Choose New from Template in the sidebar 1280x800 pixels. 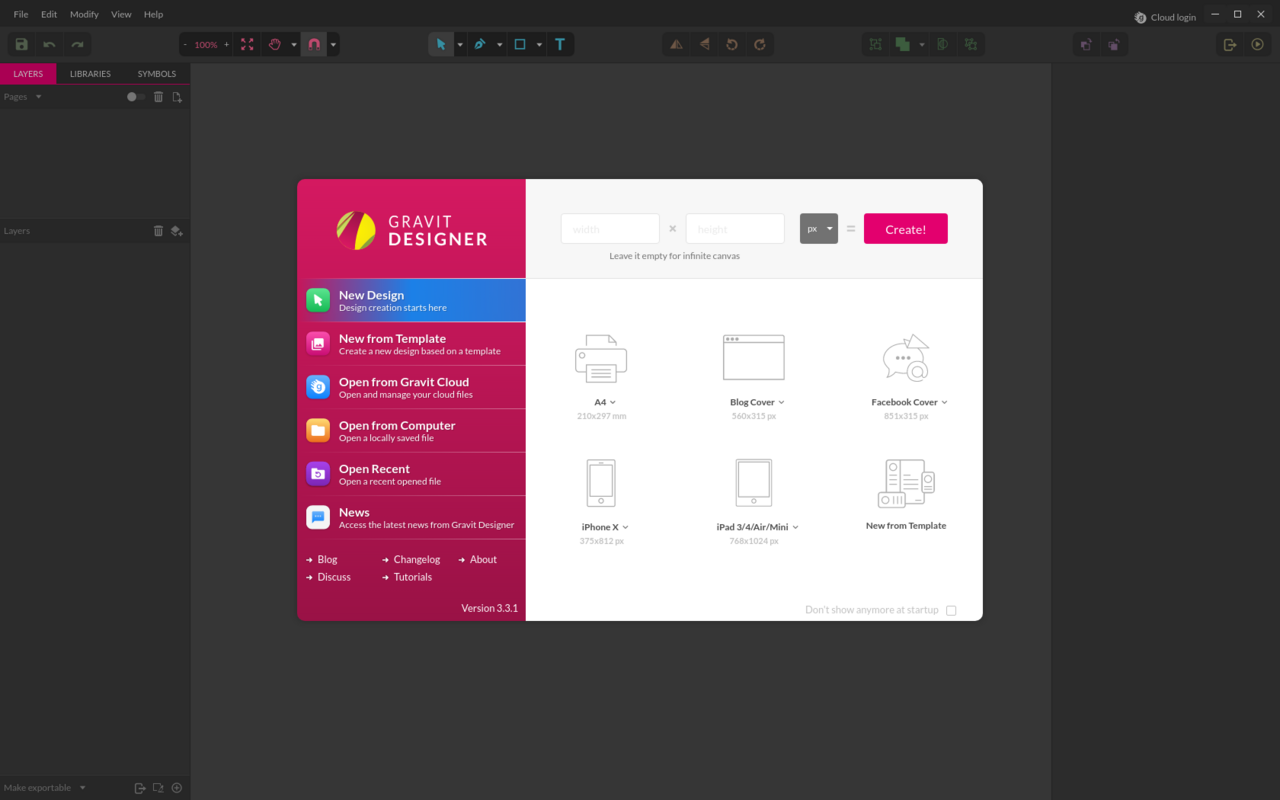(411, 344)
